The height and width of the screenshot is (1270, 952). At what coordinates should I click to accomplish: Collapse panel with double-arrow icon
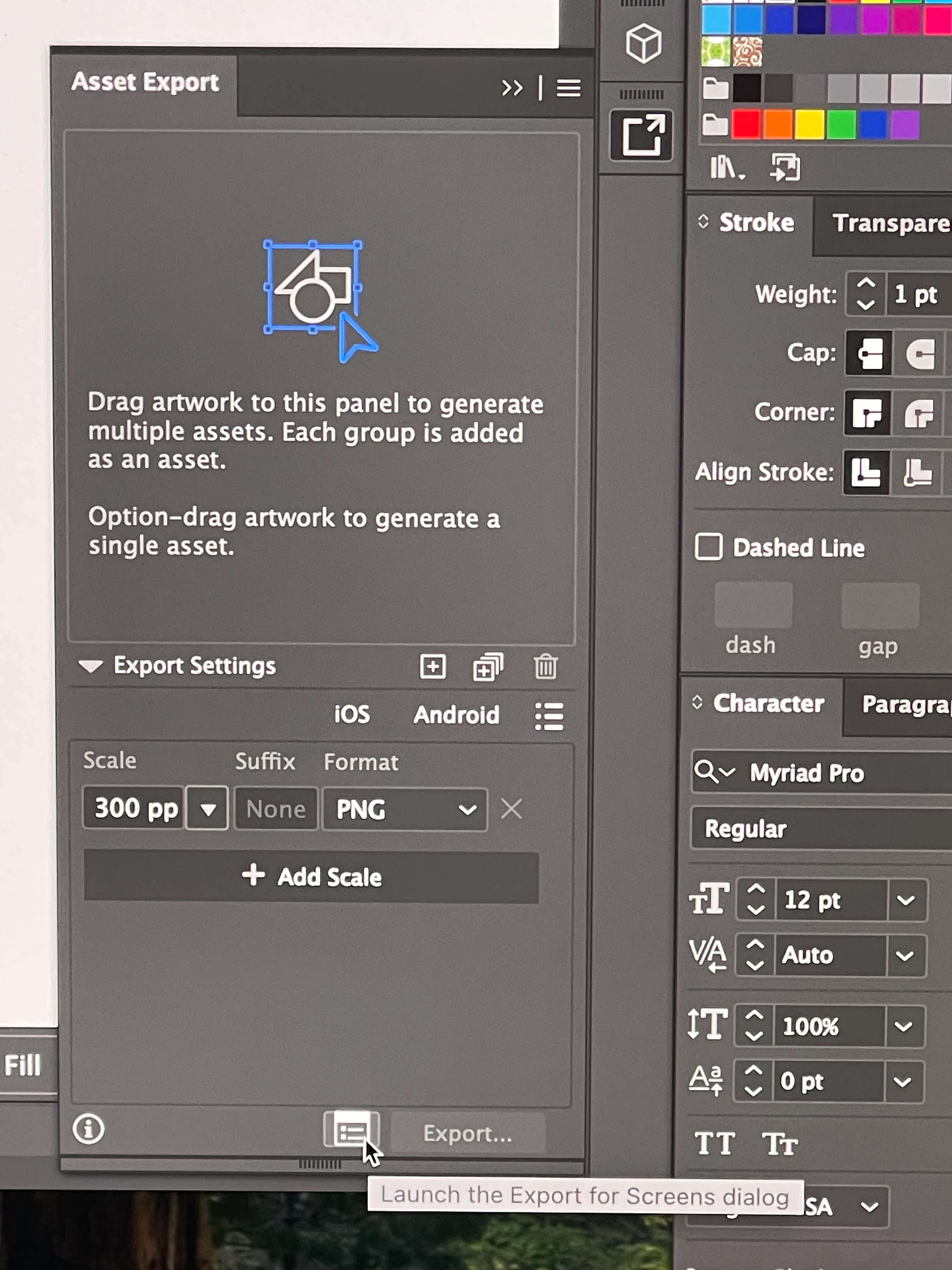click(x=512, y=88)
